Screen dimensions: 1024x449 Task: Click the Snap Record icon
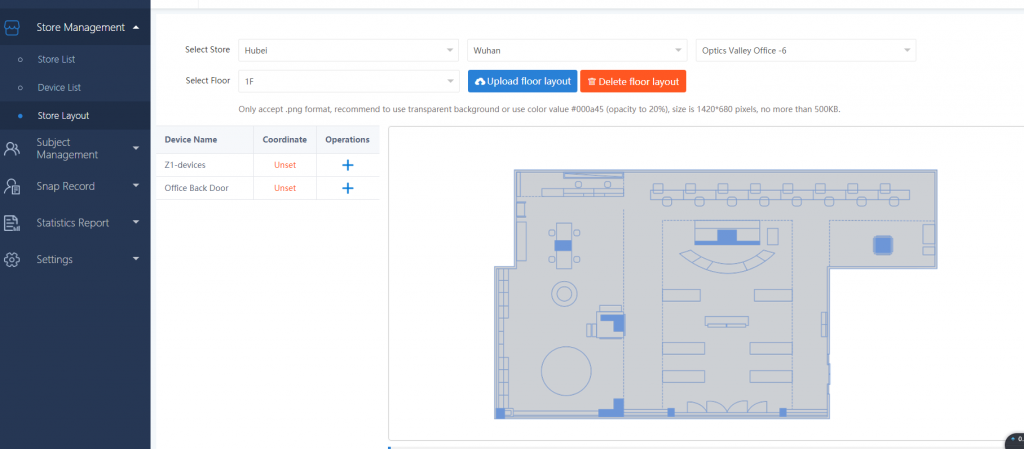(x=12, y=186)
